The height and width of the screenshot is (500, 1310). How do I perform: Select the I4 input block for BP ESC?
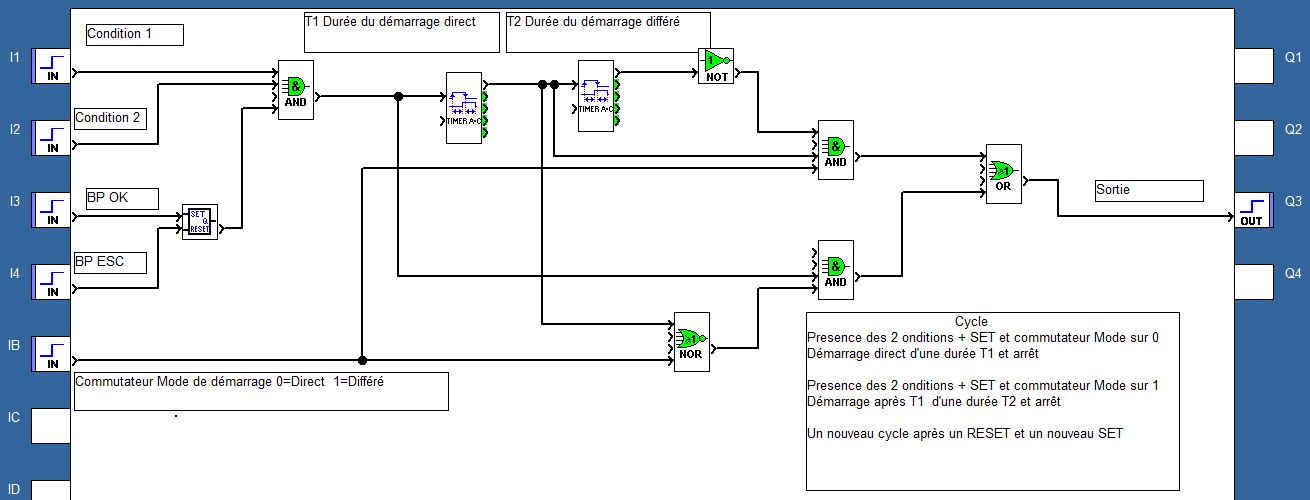click(x=51, y=282)
